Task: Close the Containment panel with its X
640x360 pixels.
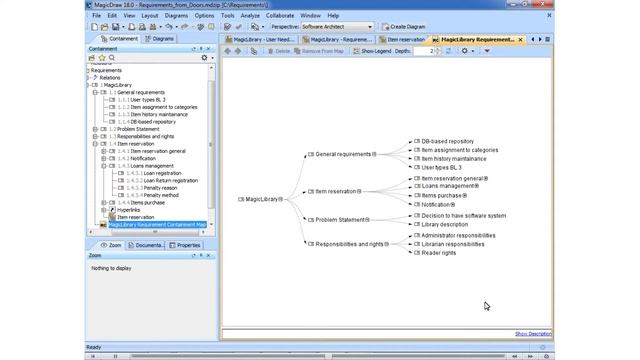Action: point(209,49)
